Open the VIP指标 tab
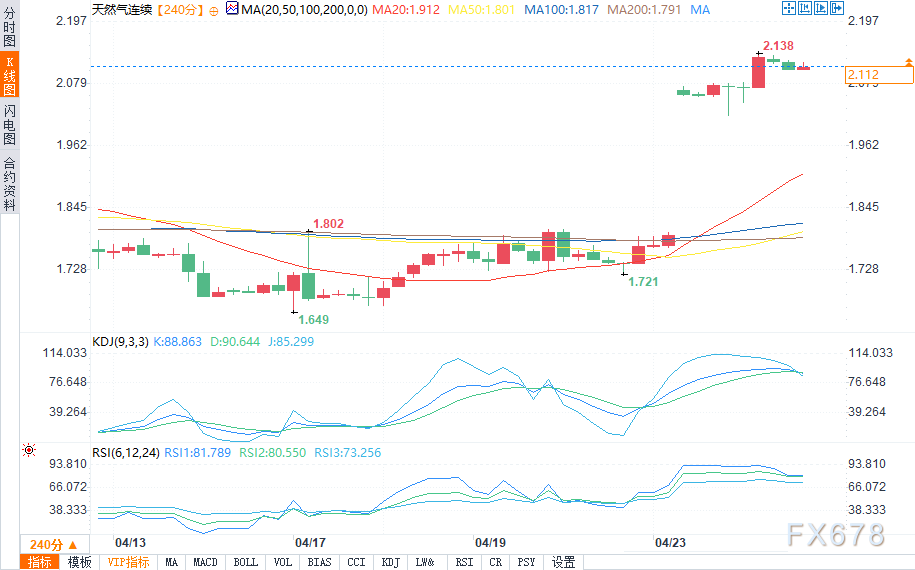Image resolution: width=915 pixels, height=570 pixels. pos(128,562)
